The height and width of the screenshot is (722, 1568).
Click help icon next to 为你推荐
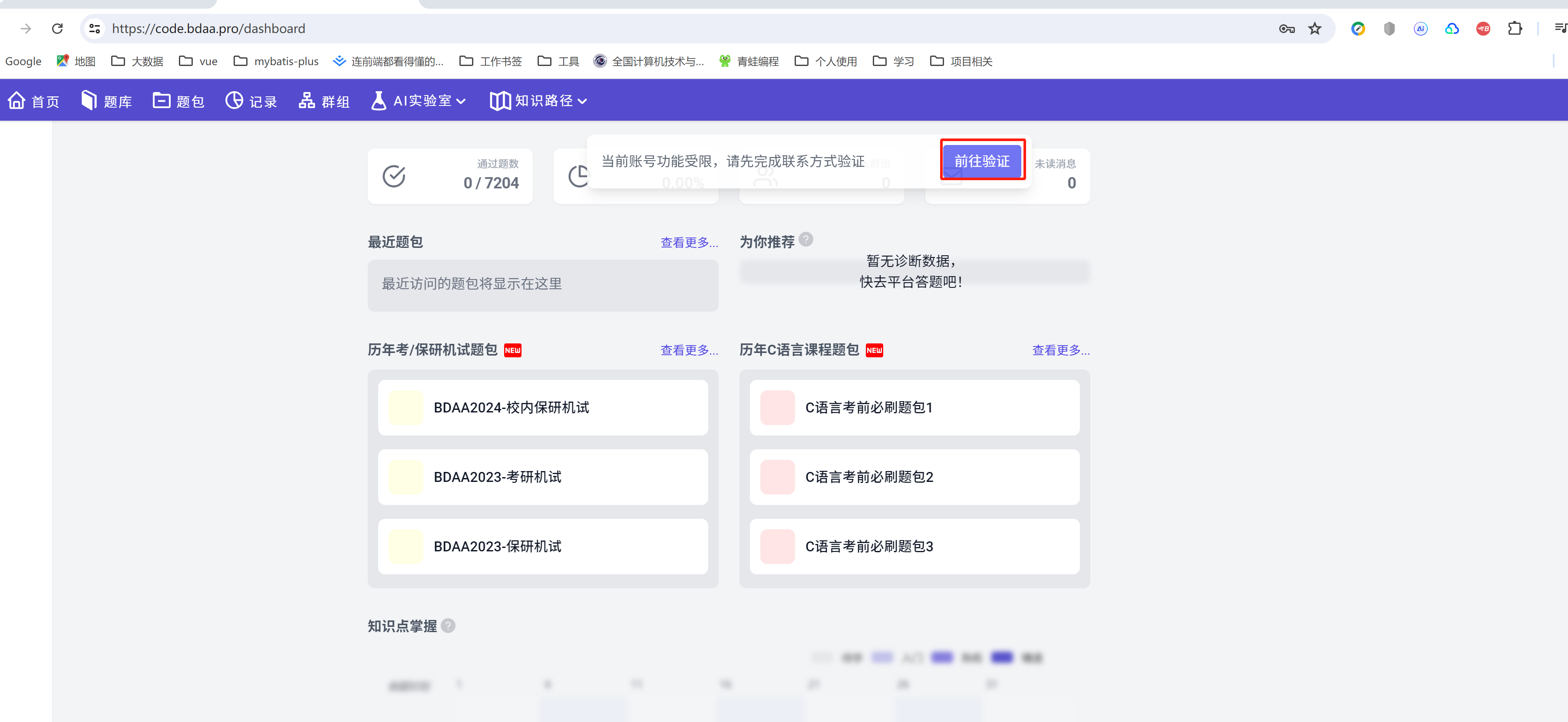click(805, 239)
